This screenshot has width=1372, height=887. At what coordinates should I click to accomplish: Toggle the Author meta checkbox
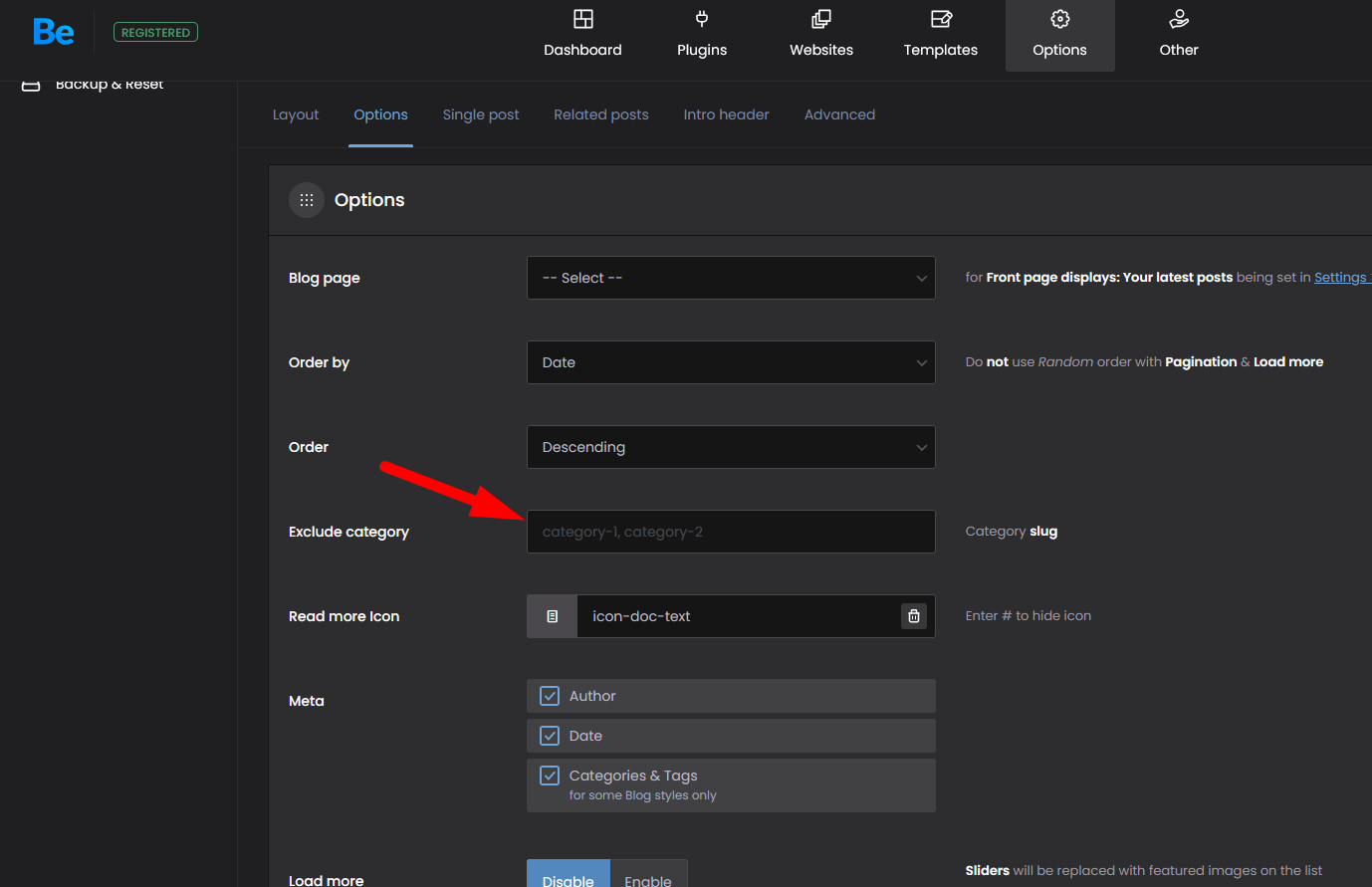click(x=550, y=696)
